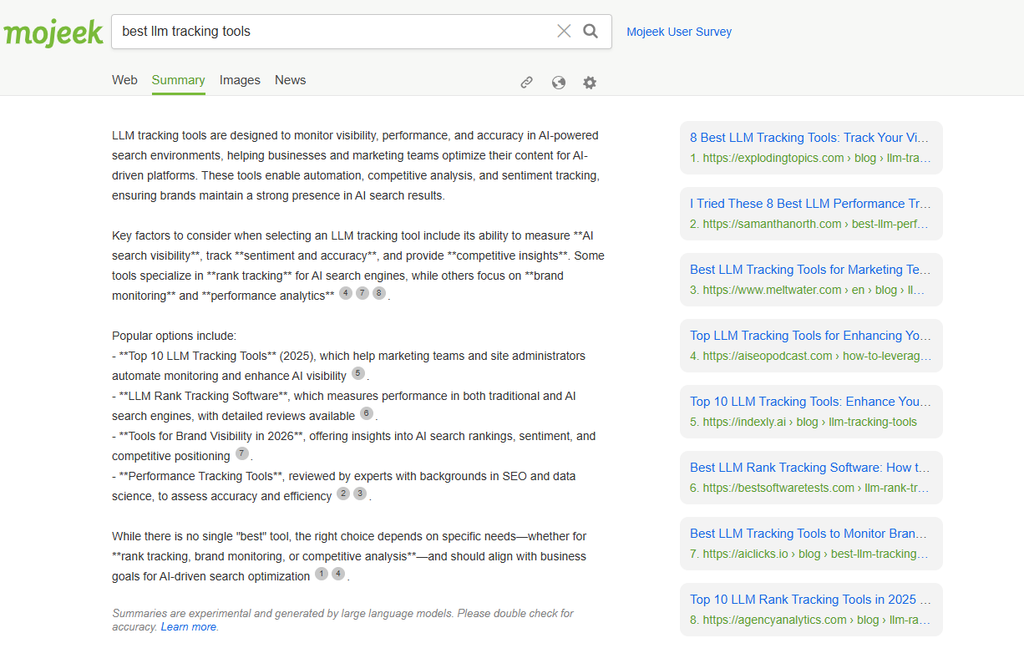Screen dimensions: 1024x668
Task: Select the Summary tab
Action: click(x=178, y=80)
